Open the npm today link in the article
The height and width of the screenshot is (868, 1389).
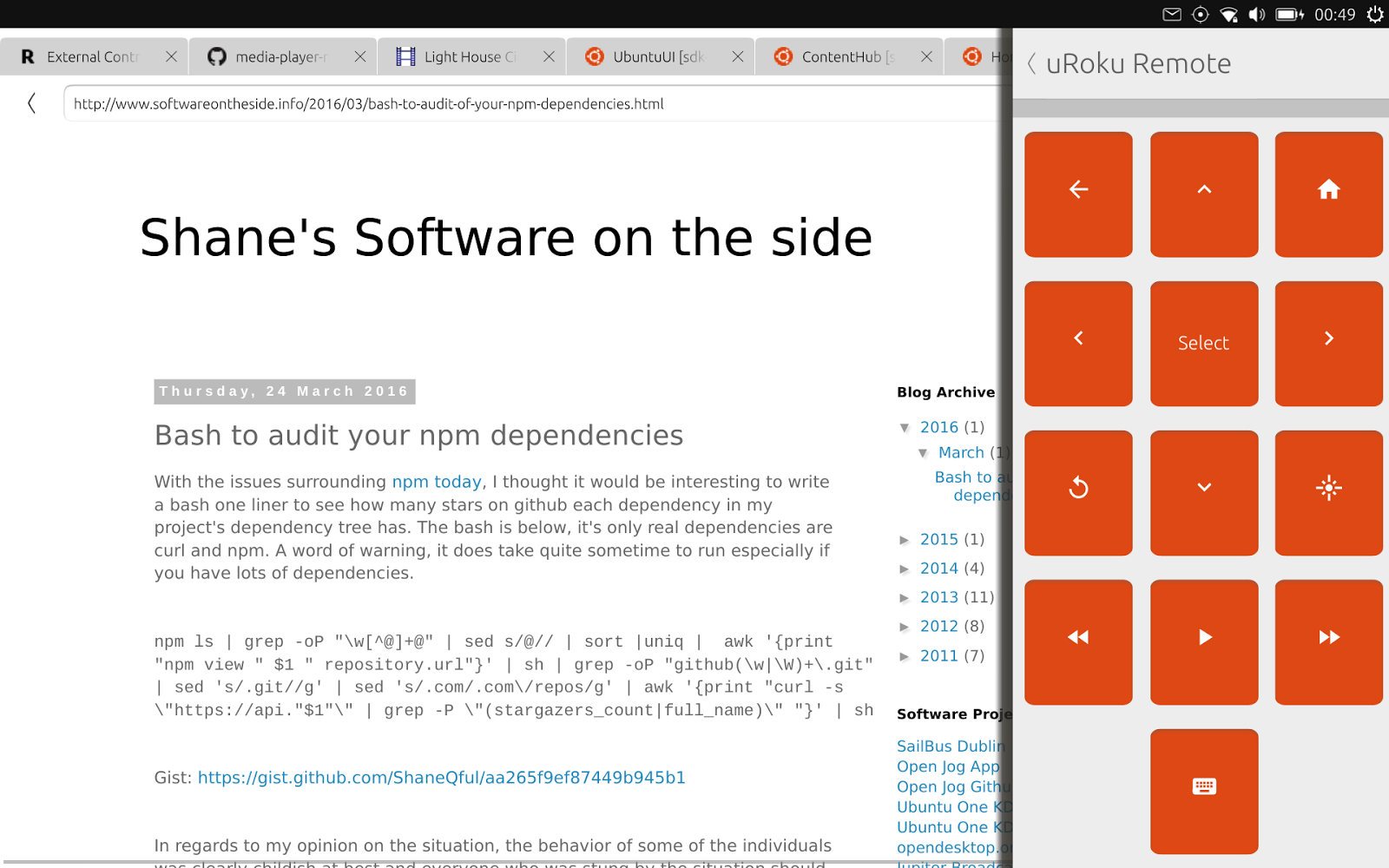click(x=437, y=482)
